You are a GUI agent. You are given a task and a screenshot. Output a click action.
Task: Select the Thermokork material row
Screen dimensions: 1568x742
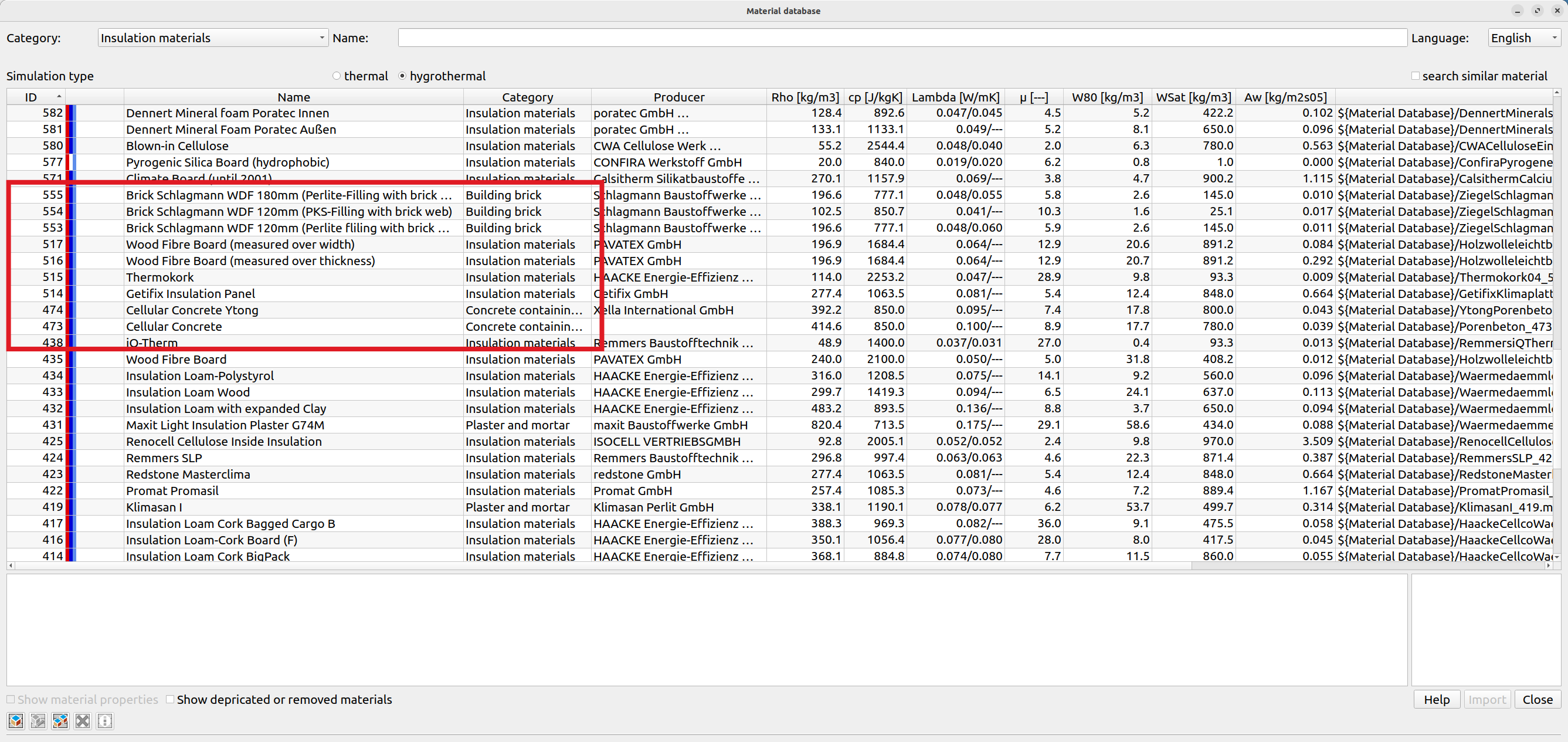click(x=779, y=277)
